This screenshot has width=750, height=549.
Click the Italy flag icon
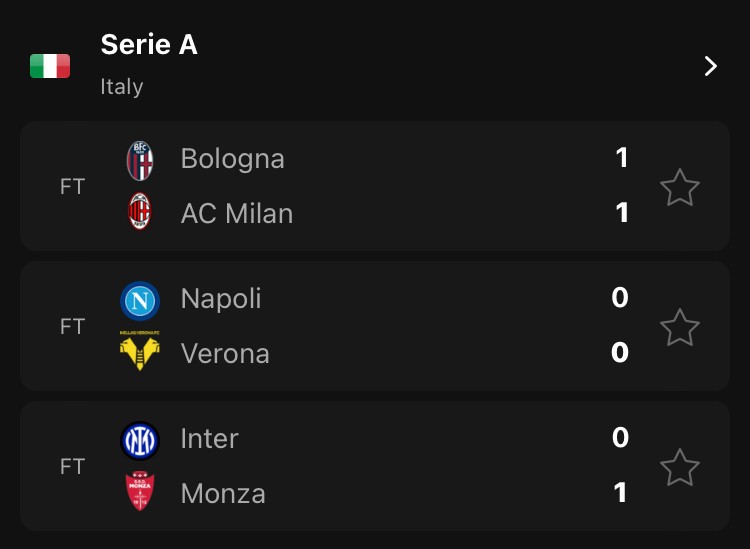point(50,66)
